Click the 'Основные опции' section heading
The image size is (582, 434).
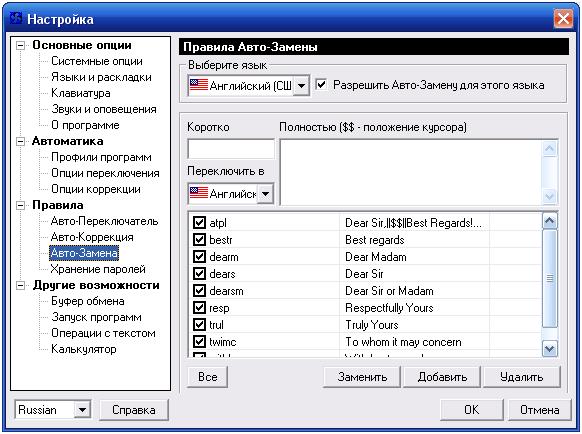tap(82, 45)
